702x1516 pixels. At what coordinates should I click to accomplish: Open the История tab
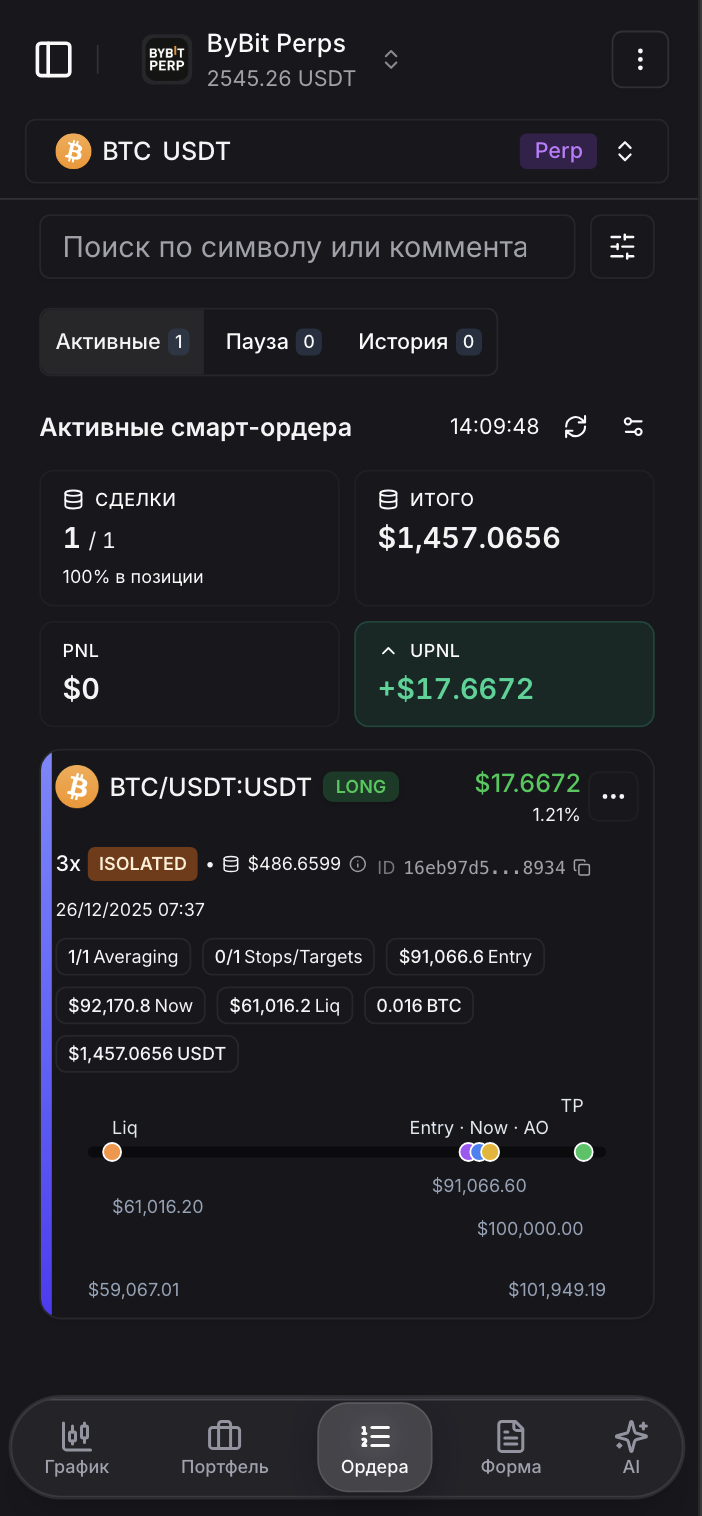point(419,341)
